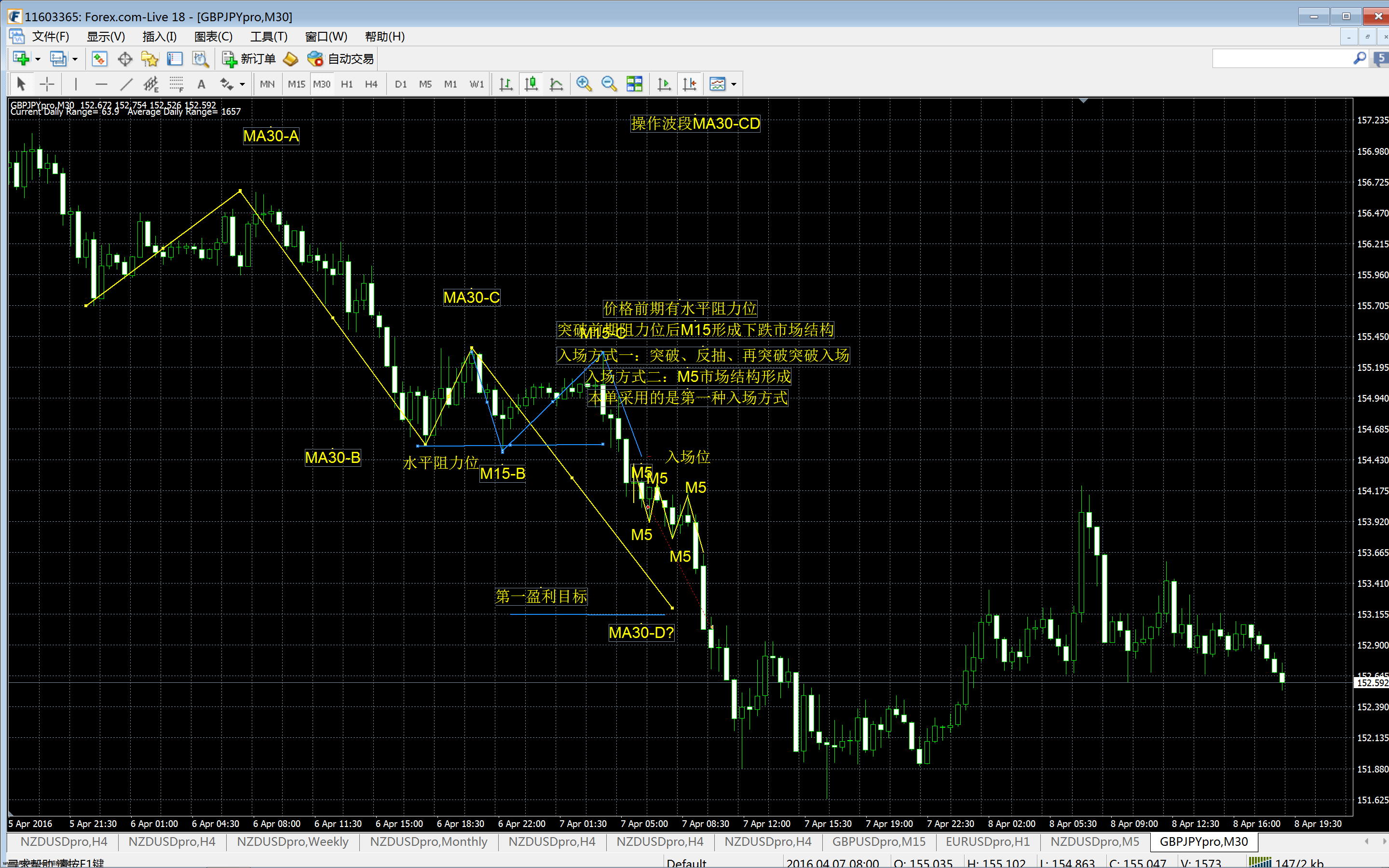Expand the arrows objects dropdown
The width and height of the screenshot is (1389, 868).
pos(242,84)
